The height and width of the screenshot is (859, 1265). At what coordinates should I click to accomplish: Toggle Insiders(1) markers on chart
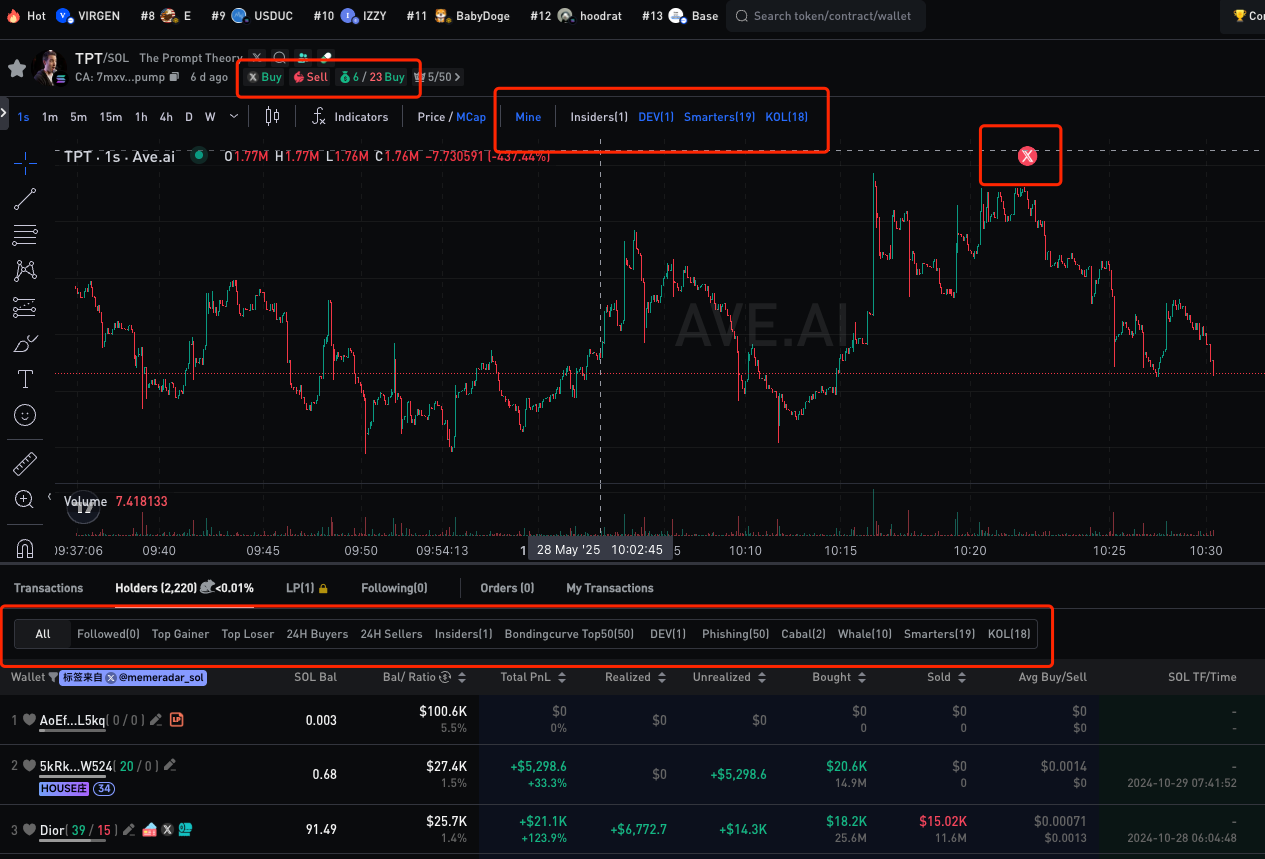pyautogui.click(x=599, y=117)
